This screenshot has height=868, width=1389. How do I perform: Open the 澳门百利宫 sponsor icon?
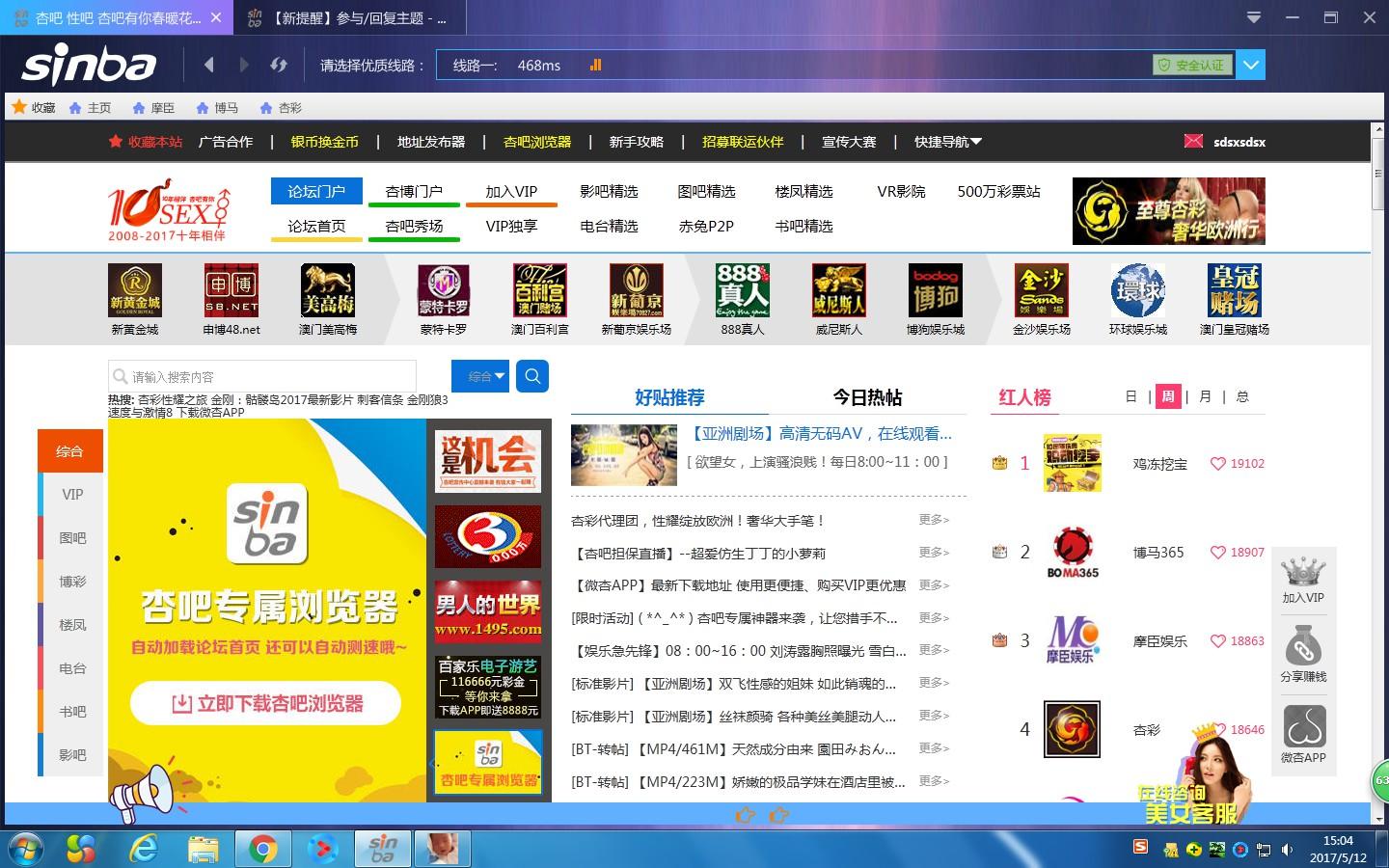[540, 290]
